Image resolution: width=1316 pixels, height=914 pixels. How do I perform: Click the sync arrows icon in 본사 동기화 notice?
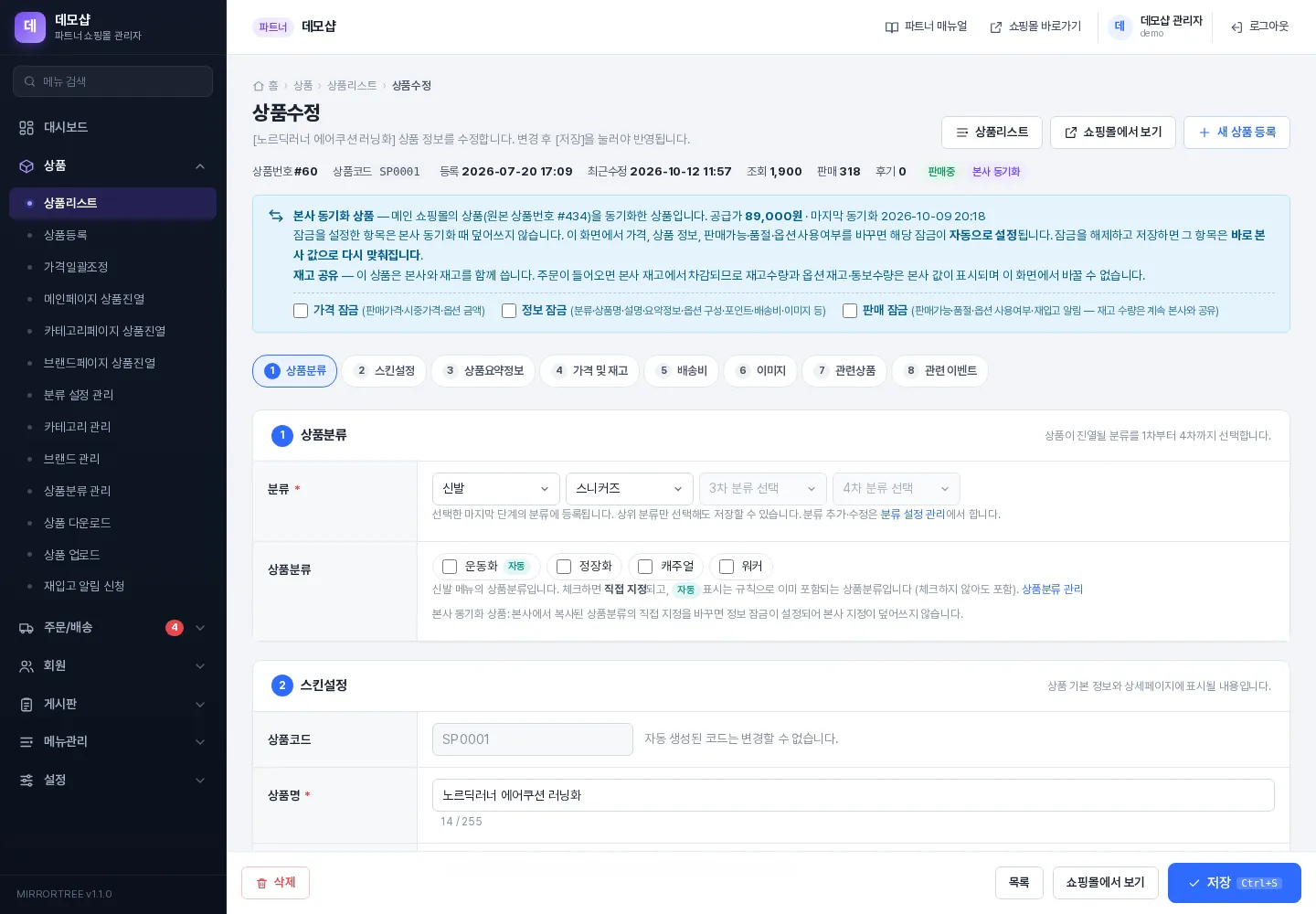(x=276, y=216)
